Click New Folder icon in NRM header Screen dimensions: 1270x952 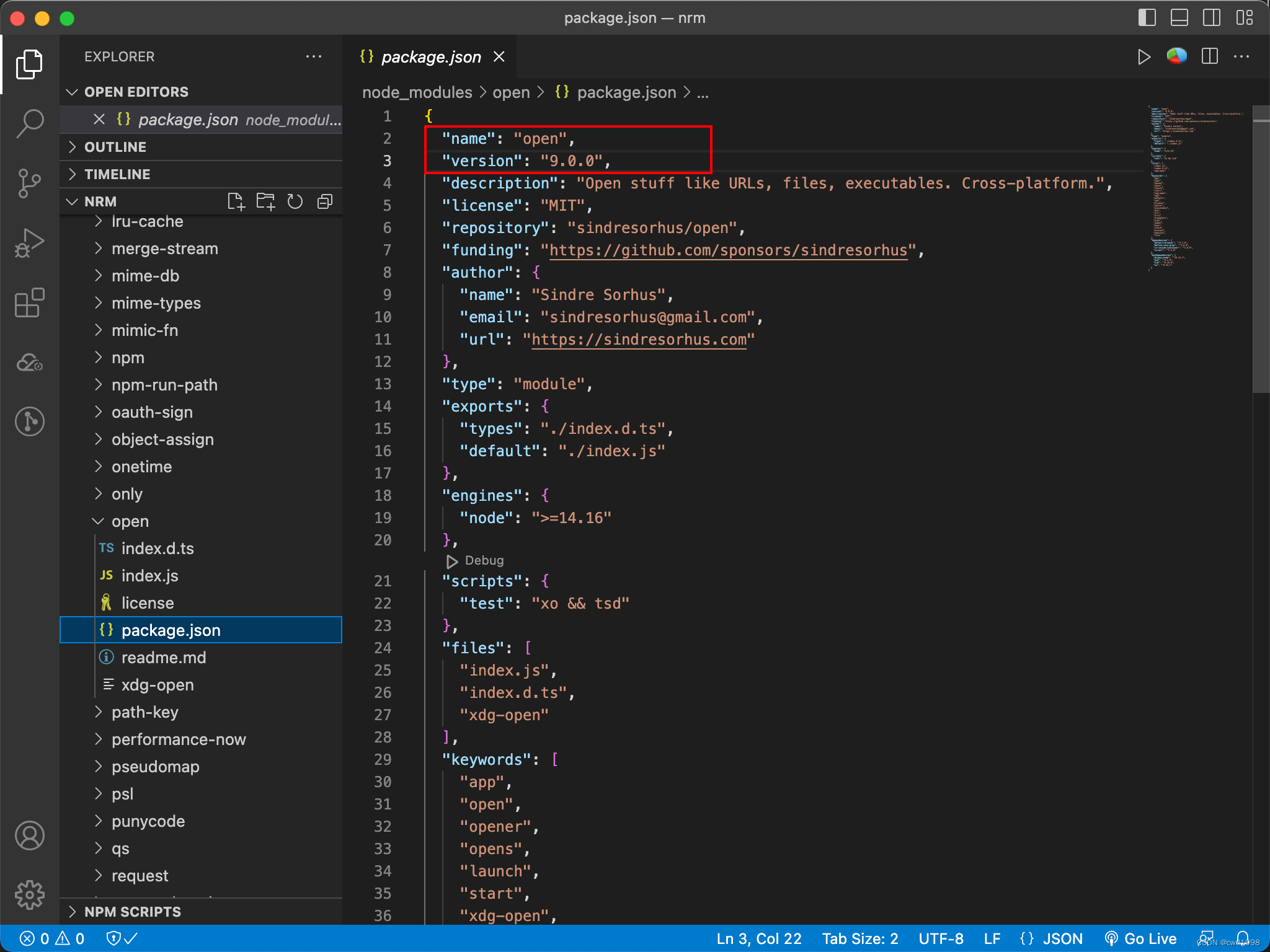pyautogui.click(x=266, y=201)
